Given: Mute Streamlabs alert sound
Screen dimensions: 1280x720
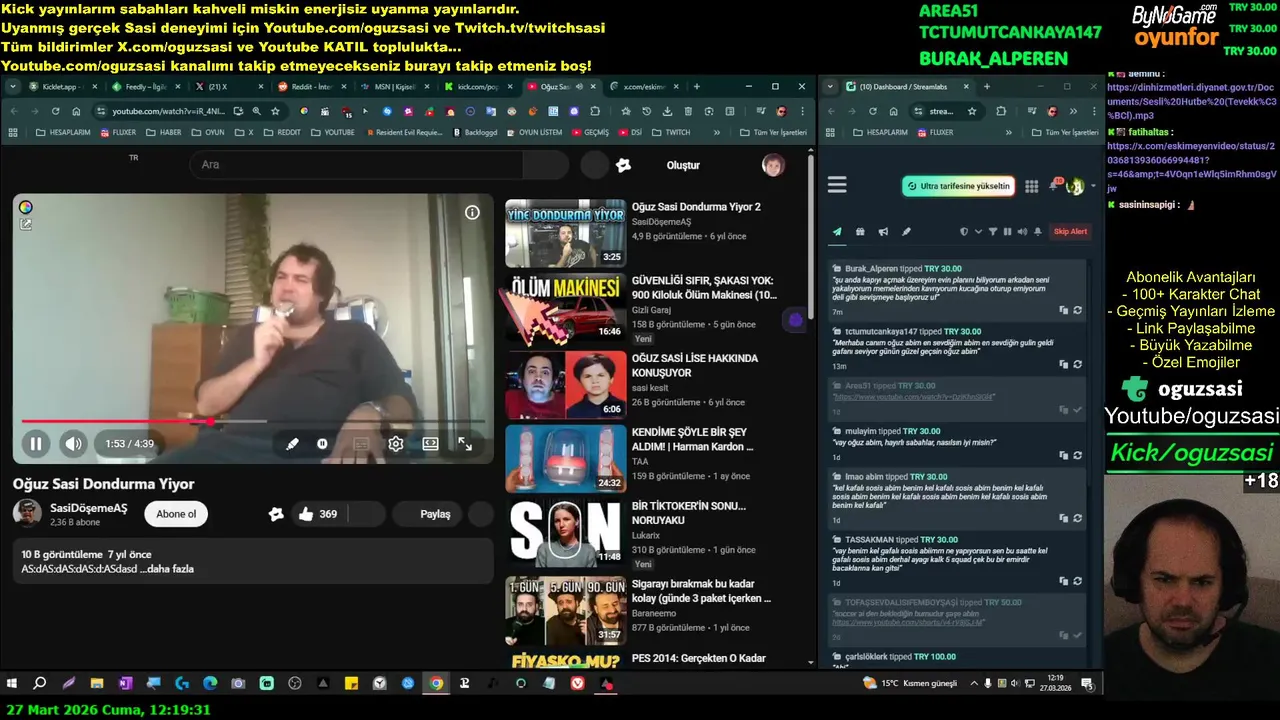Looking at the screenshot, I should [1022, 232].
